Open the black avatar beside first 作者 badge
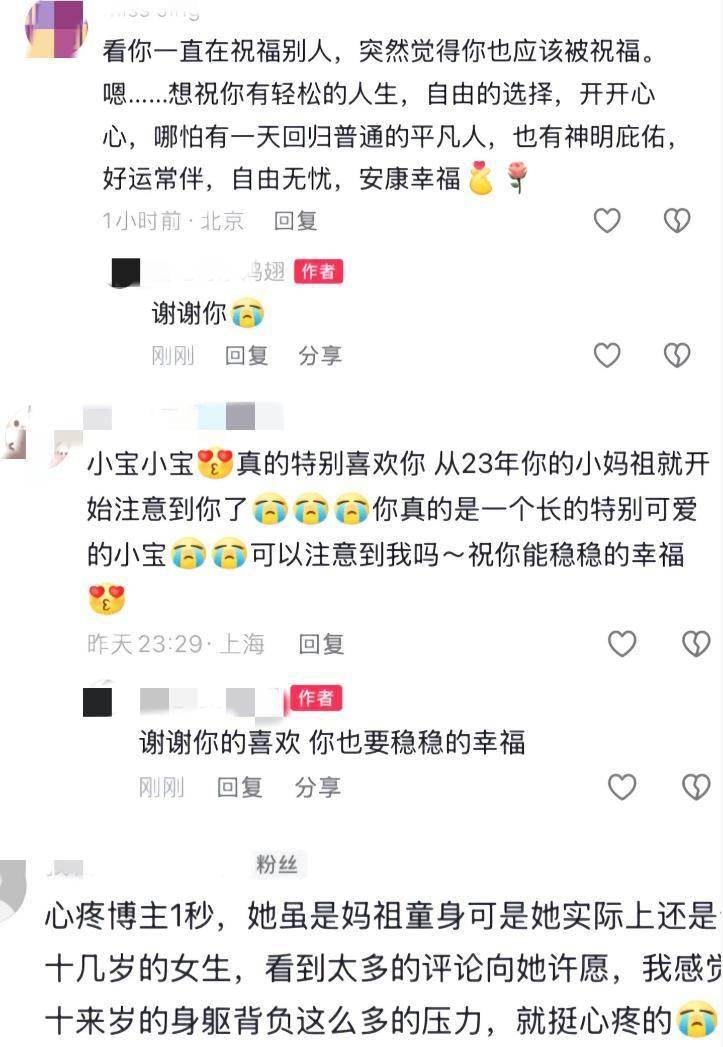 [x=125, y=273]
